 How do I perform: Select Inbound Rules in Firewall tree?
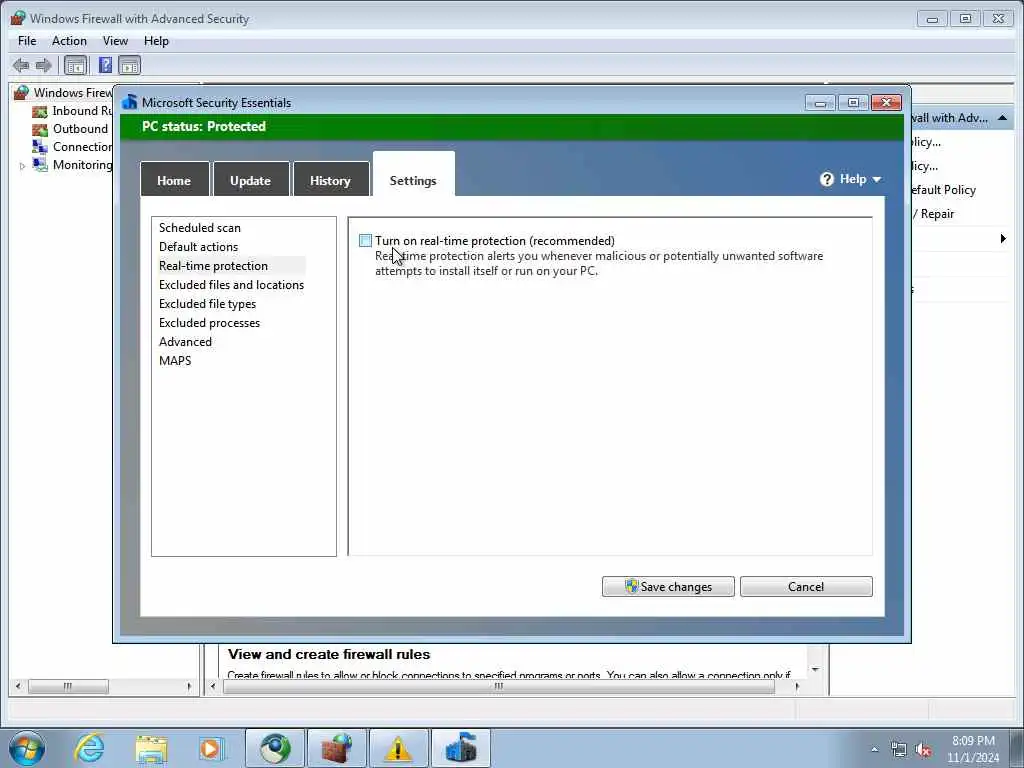pyautogui.click(x=82, y=111)
